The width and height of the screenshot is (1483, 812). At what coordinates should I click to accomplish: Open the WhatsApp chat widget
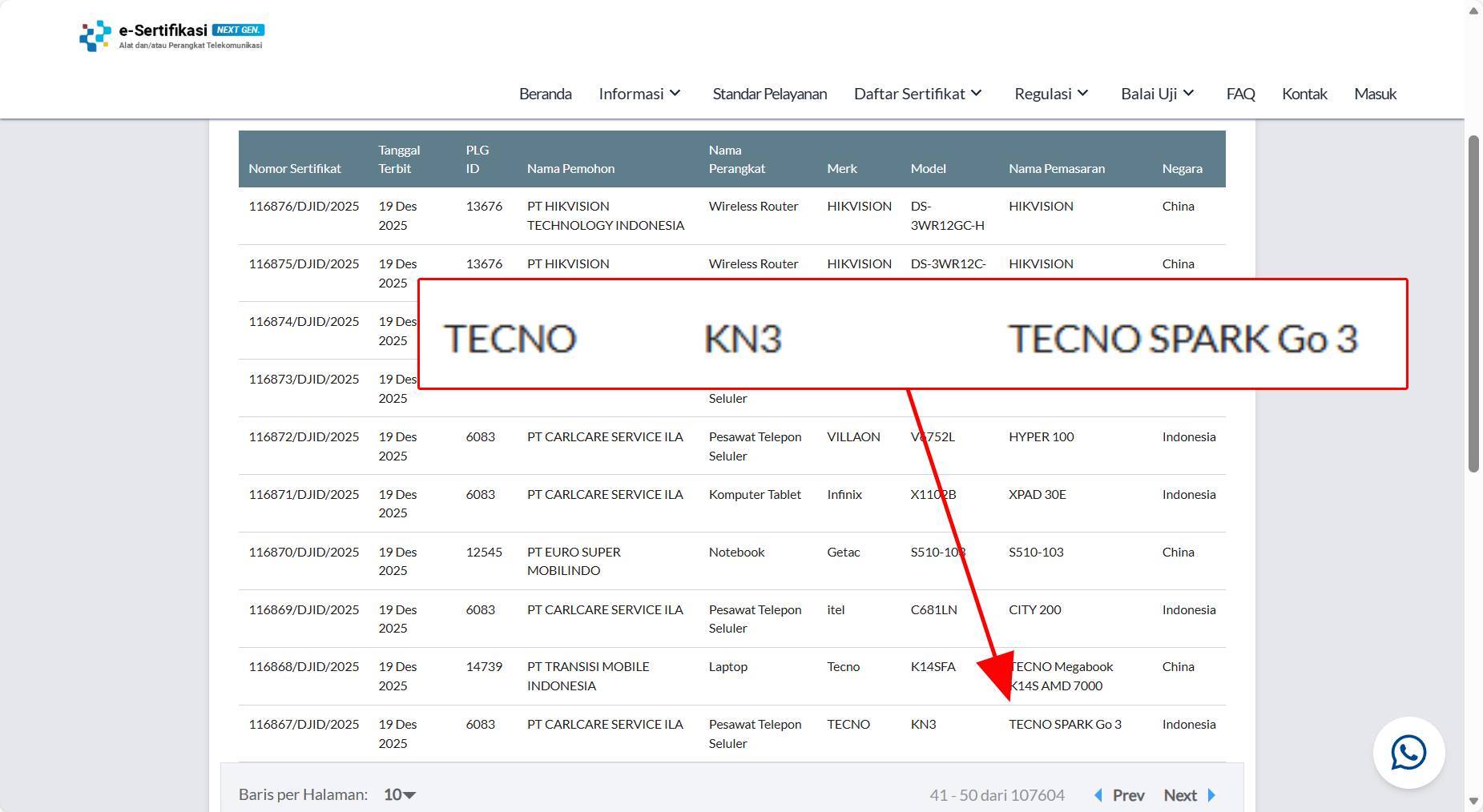(x=1408, y=753)
